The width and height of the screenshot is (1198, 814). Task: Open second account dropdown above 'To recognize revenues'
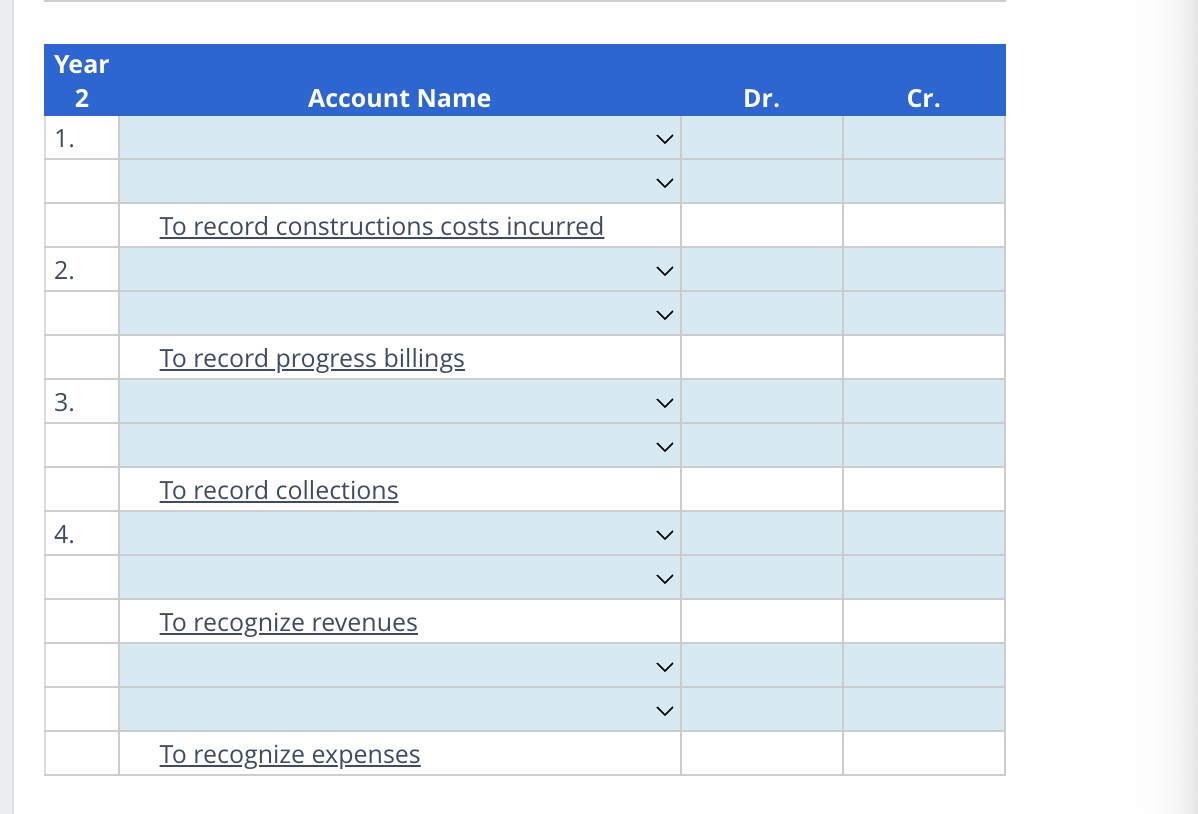pyautogui.click(x=400, y=578)
